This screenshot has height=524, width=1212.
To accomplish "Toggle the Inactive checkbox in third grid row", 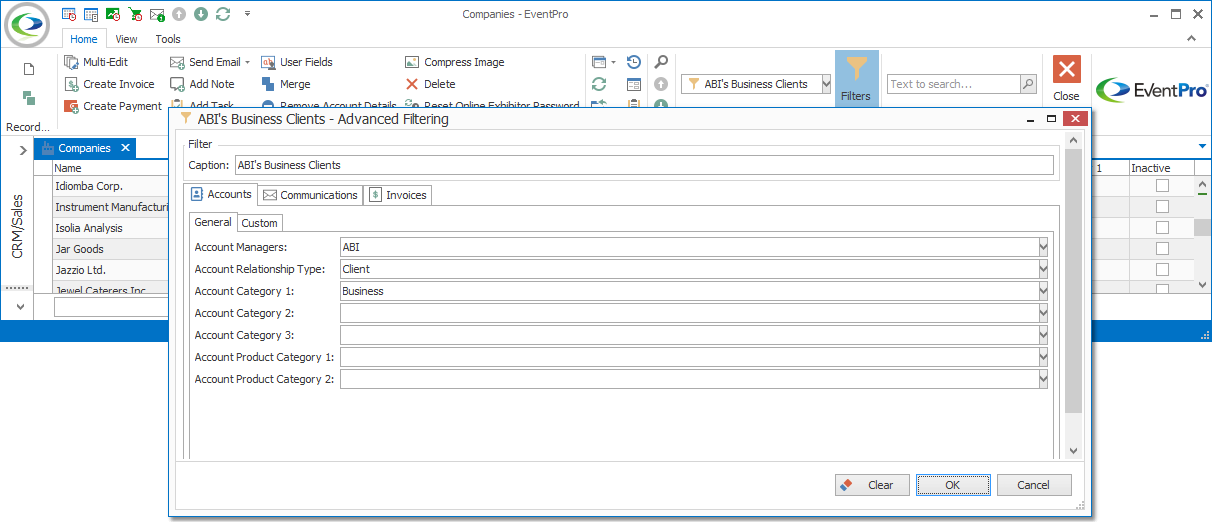I will click(x=1162, y=228).
